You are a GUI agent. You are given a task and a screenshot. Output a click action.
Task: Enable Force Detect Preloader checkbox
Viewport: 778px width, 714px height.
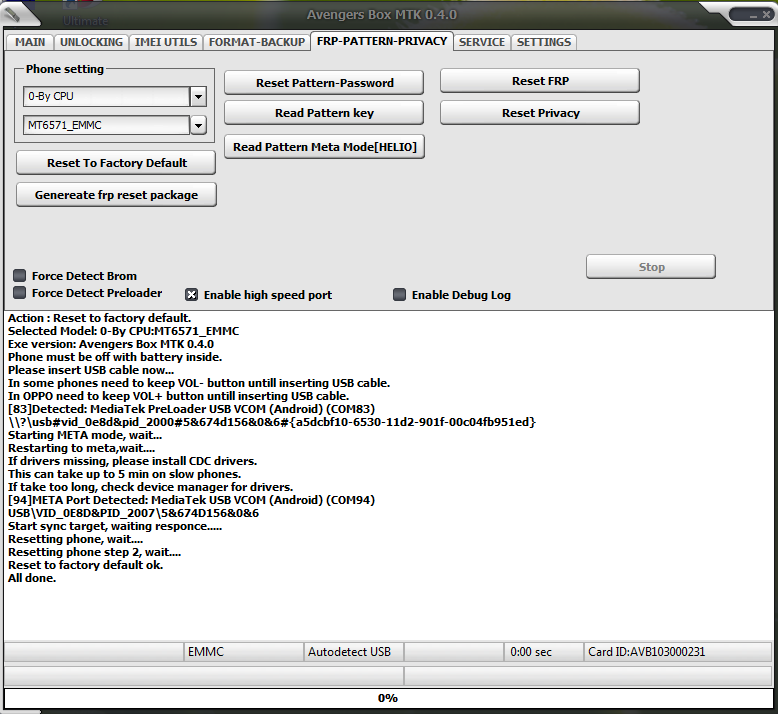20,293
